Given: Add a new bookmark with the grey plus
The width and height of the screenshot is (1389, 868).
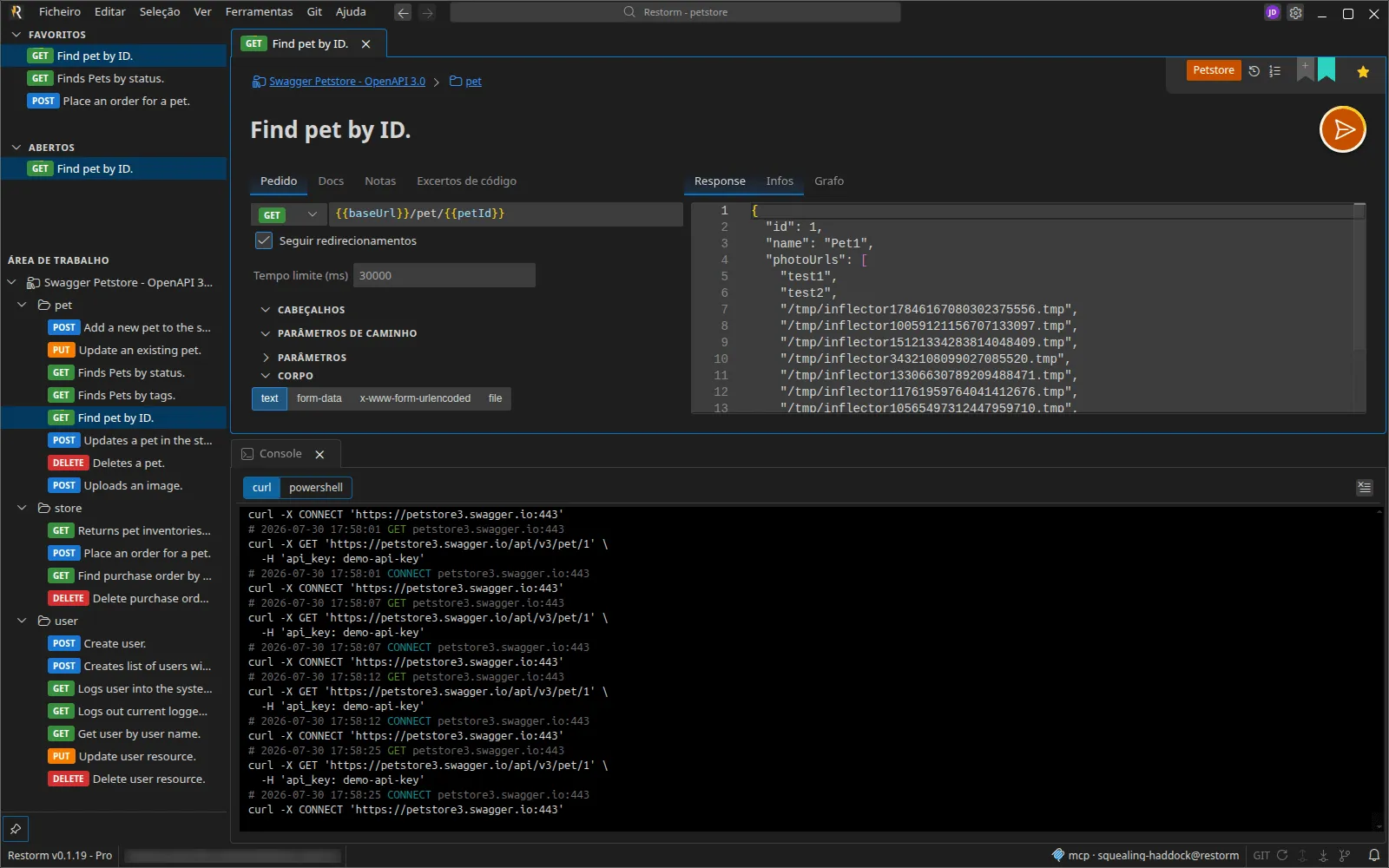Looking at the screenshot, I should (x=1305, y=69).
